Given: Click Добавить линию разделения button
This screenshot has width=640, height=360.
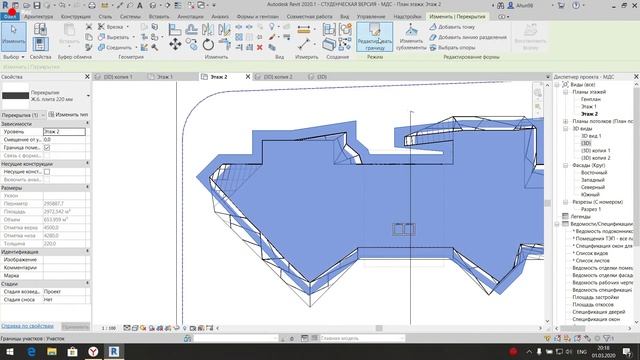Looking at the screenshot, I should pos(468,37).
